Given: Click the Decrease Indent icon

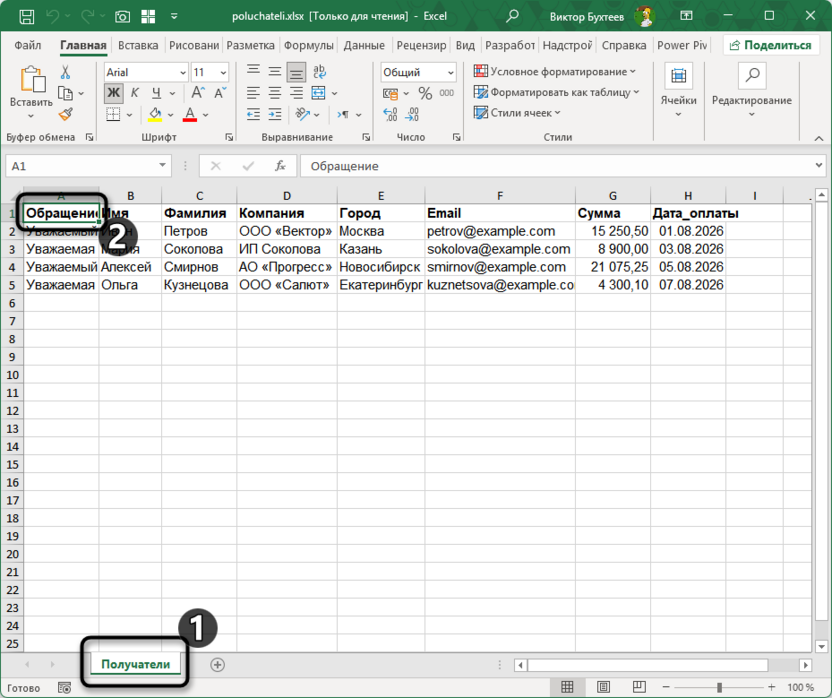Looking at the screenshot, I should tap(253, 114).
